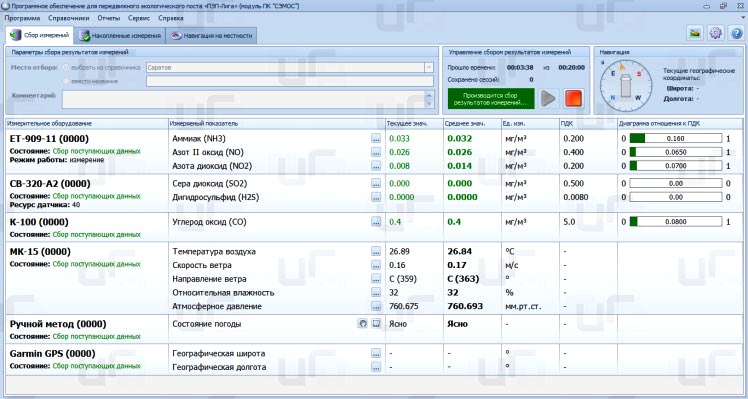Click the NO2 ПДК ratio bar 0.0700
Viewport: 748px width, 399px height.
coord(675,167)
